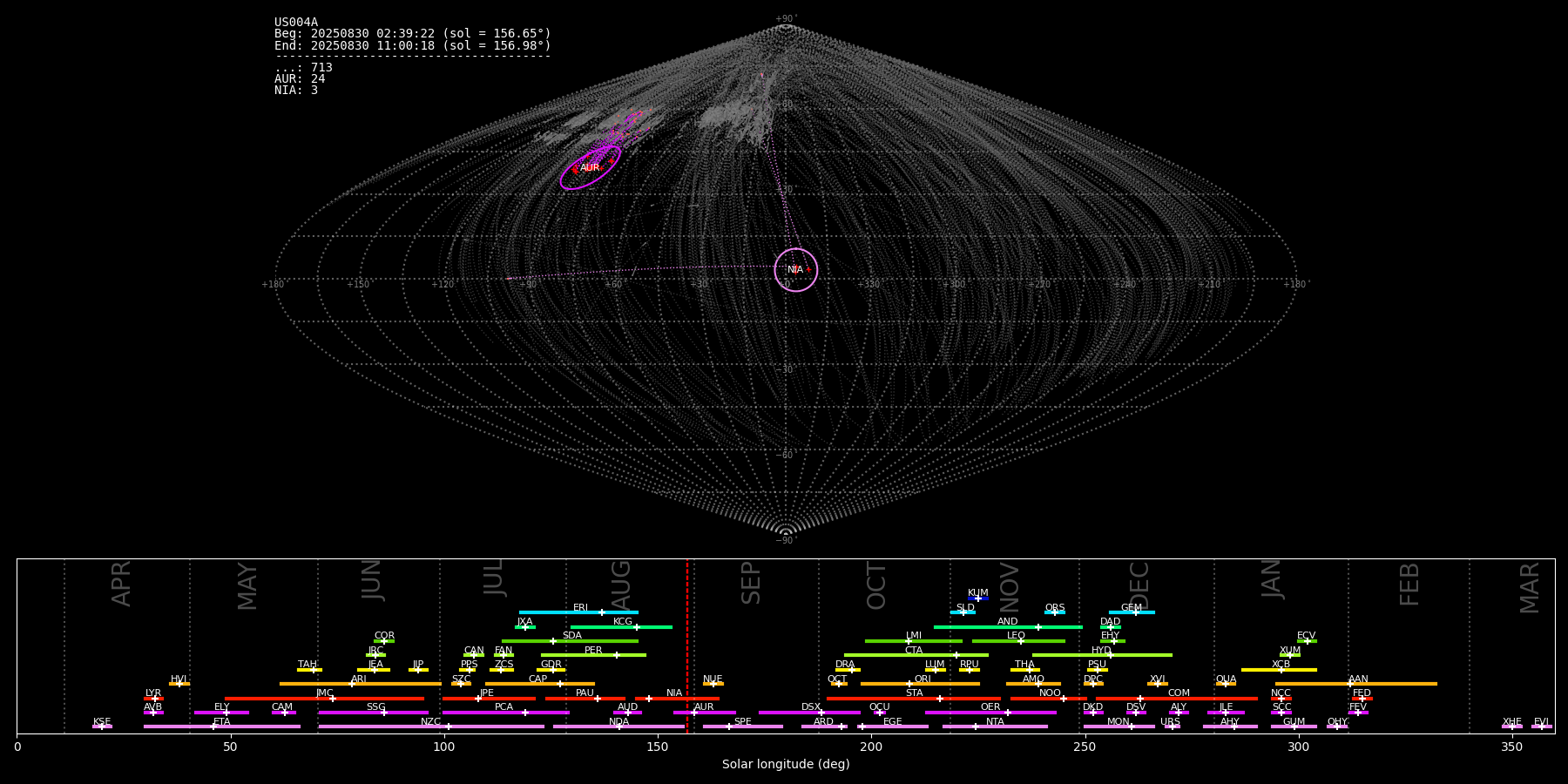The width and height of the screenshot is (1568, 784).
Task: Select the KCG shower bar
Action: click(621, 626)
